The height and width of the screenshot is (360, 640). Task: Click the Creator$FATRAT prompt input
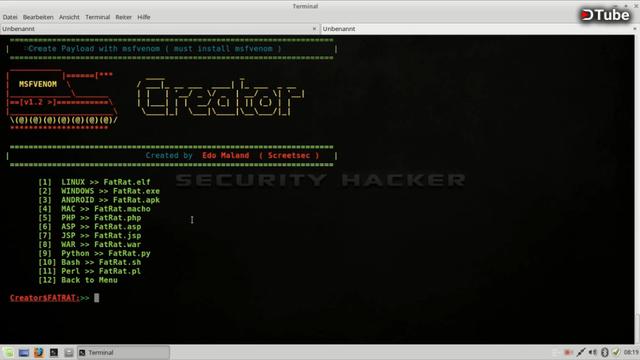[x=97, y=298]
